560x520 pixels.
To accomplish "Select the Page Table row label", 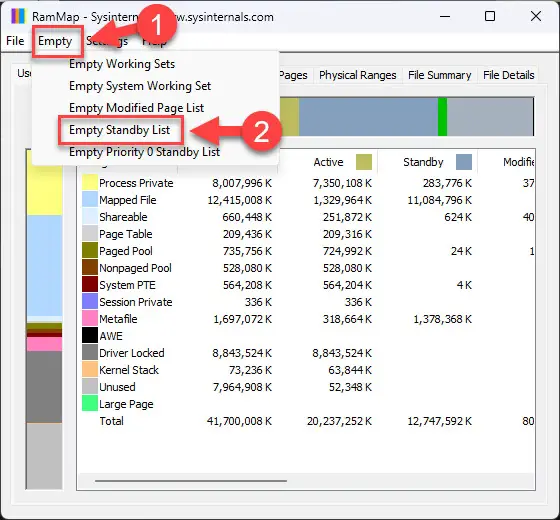I will click(125, 234).
